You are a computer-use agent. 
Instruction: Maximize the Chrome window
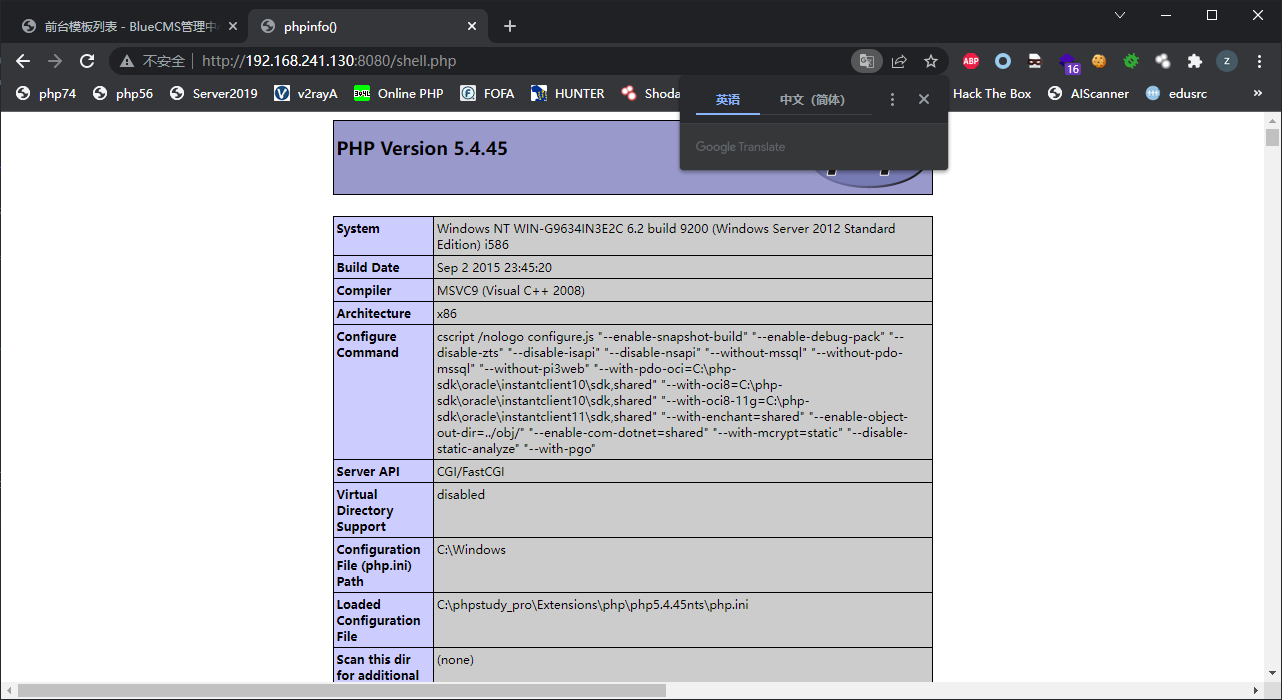point(1211,14)
